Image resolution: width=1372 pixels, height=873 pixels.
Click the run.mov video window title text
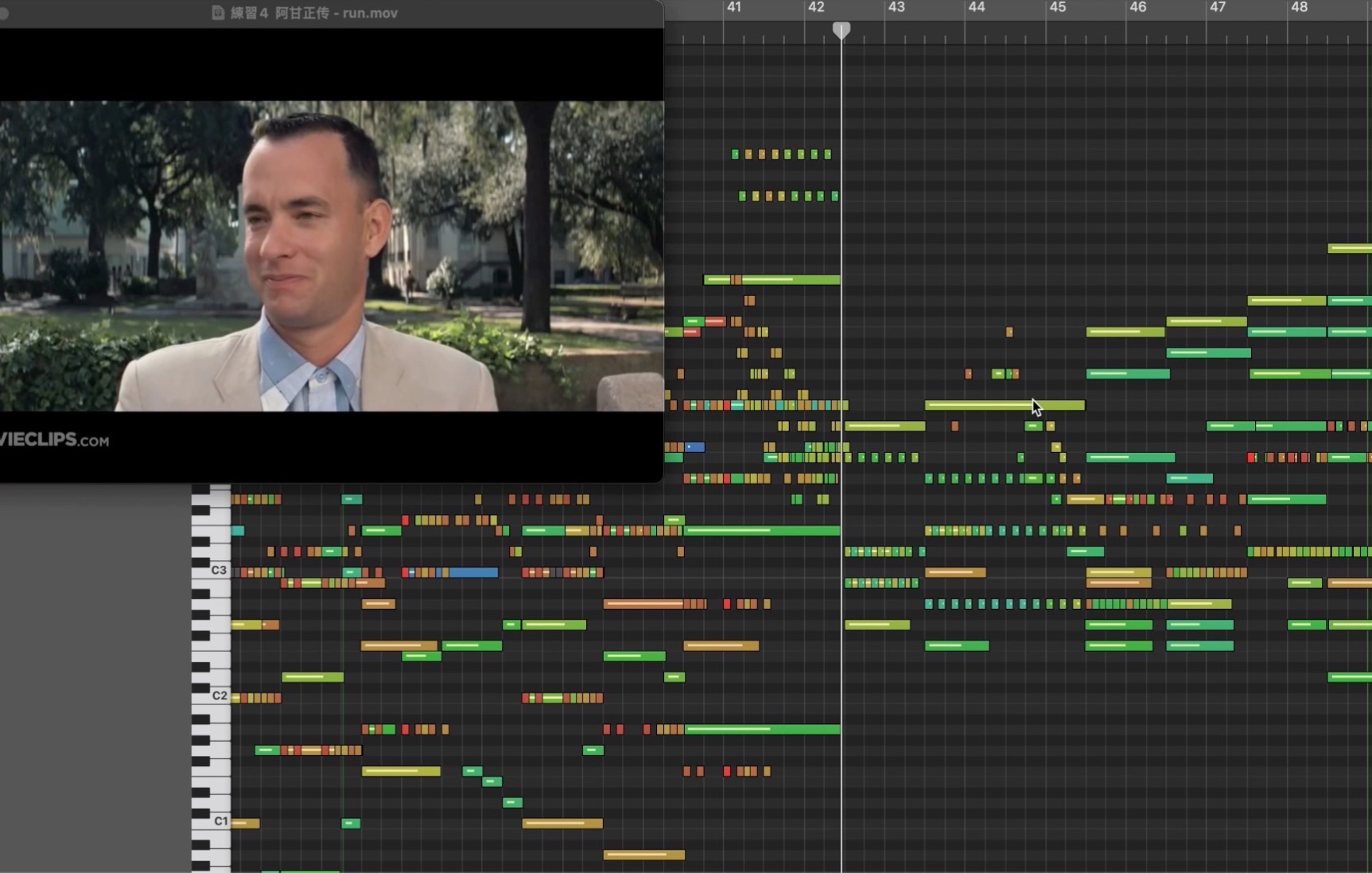(314, 13)
